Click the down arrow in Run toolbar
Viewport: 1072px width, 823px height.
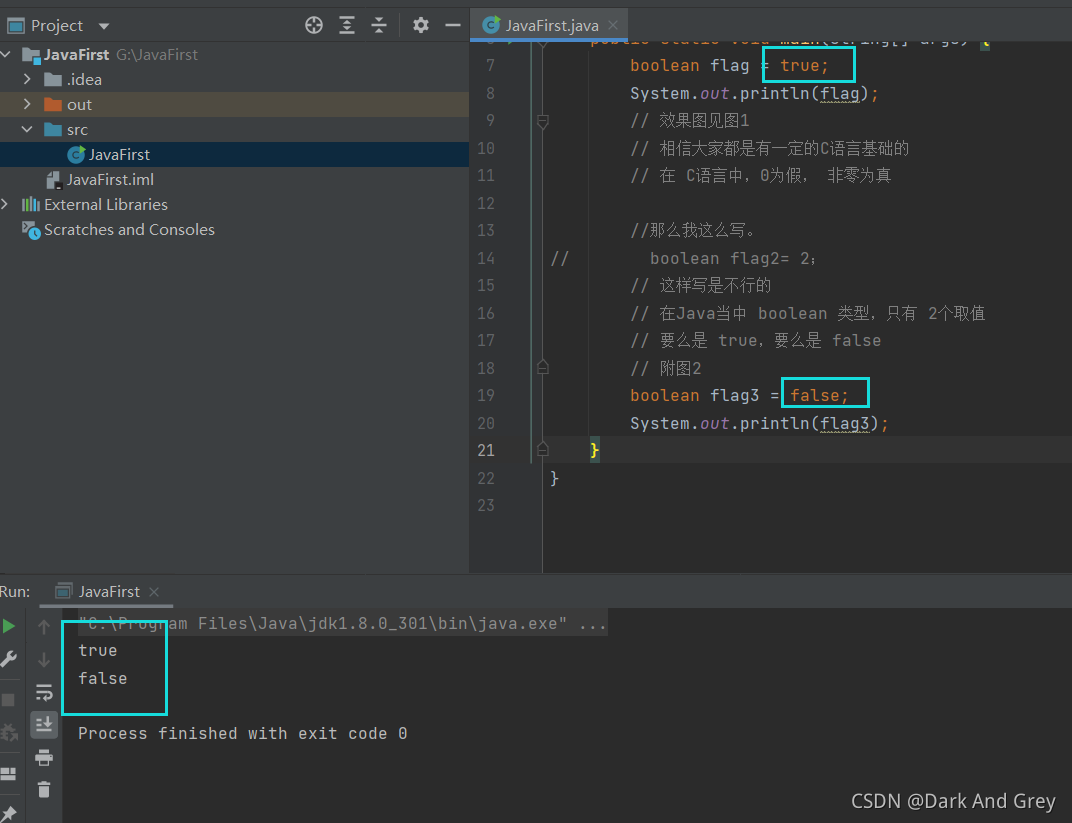coord(44,660)
